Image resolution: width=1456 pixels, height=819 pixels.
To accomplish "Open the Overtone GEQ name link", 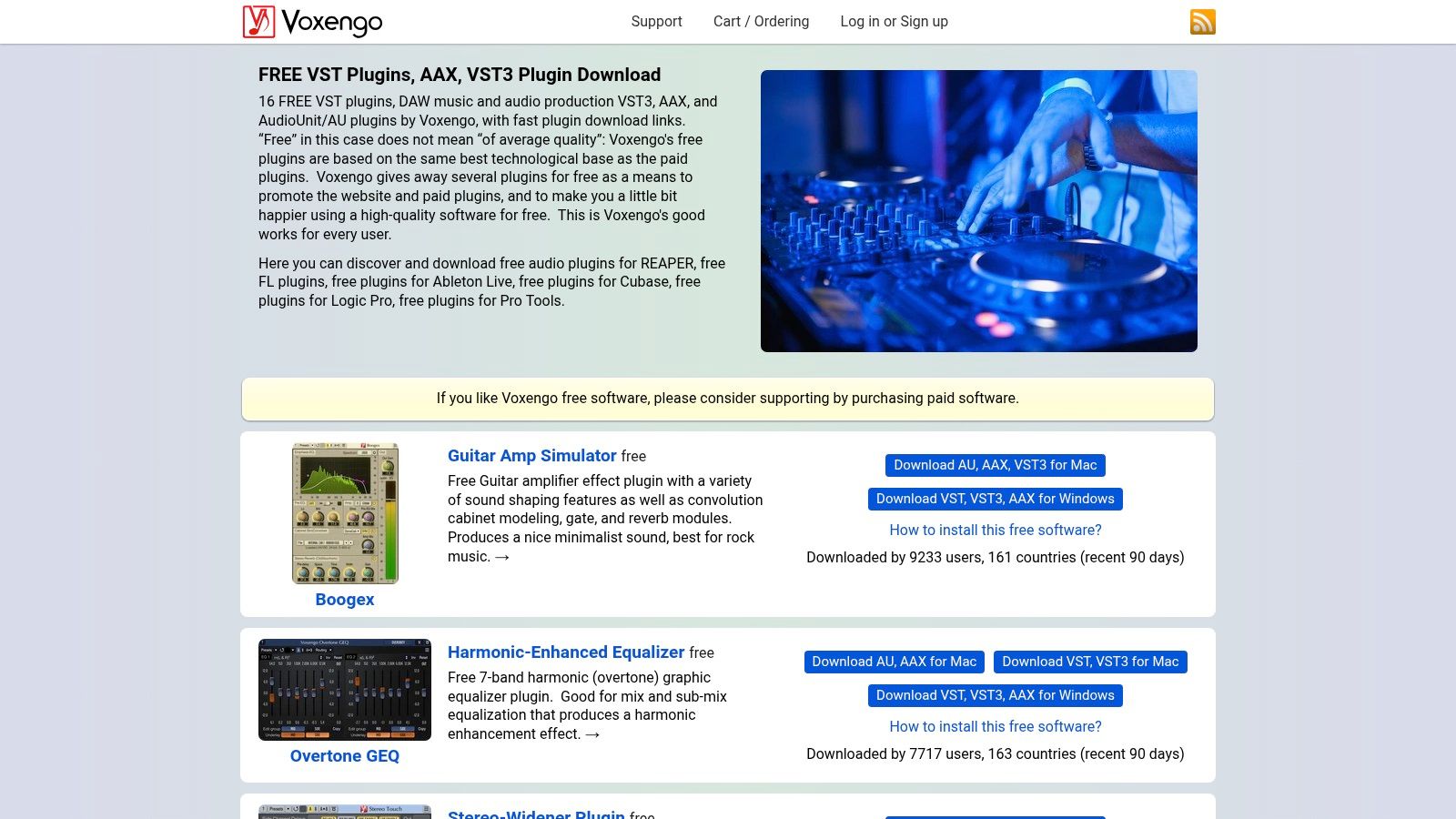I will [x=345, y=756].
